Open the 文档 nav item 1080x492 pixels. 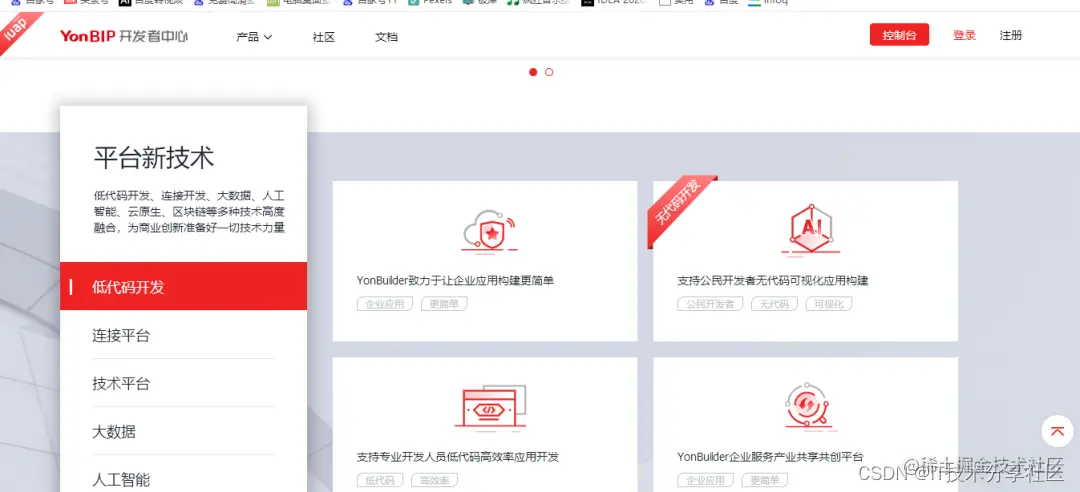coord(386,37)
